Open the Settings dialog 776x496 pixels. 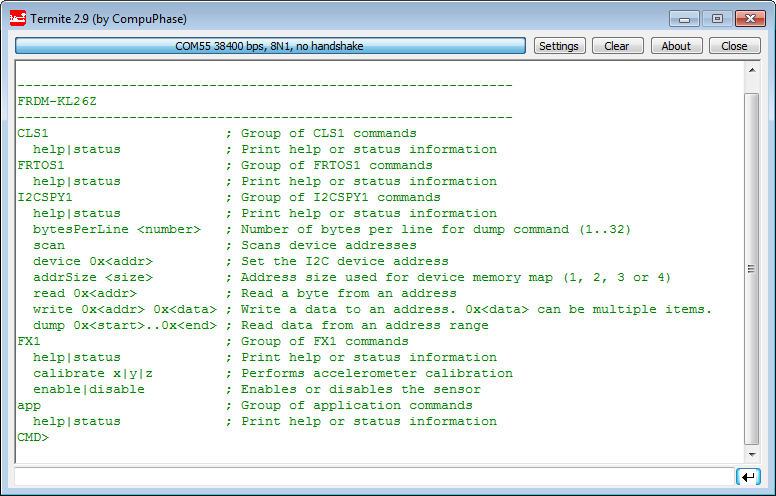pyautogui.click(x=558, y=46)
